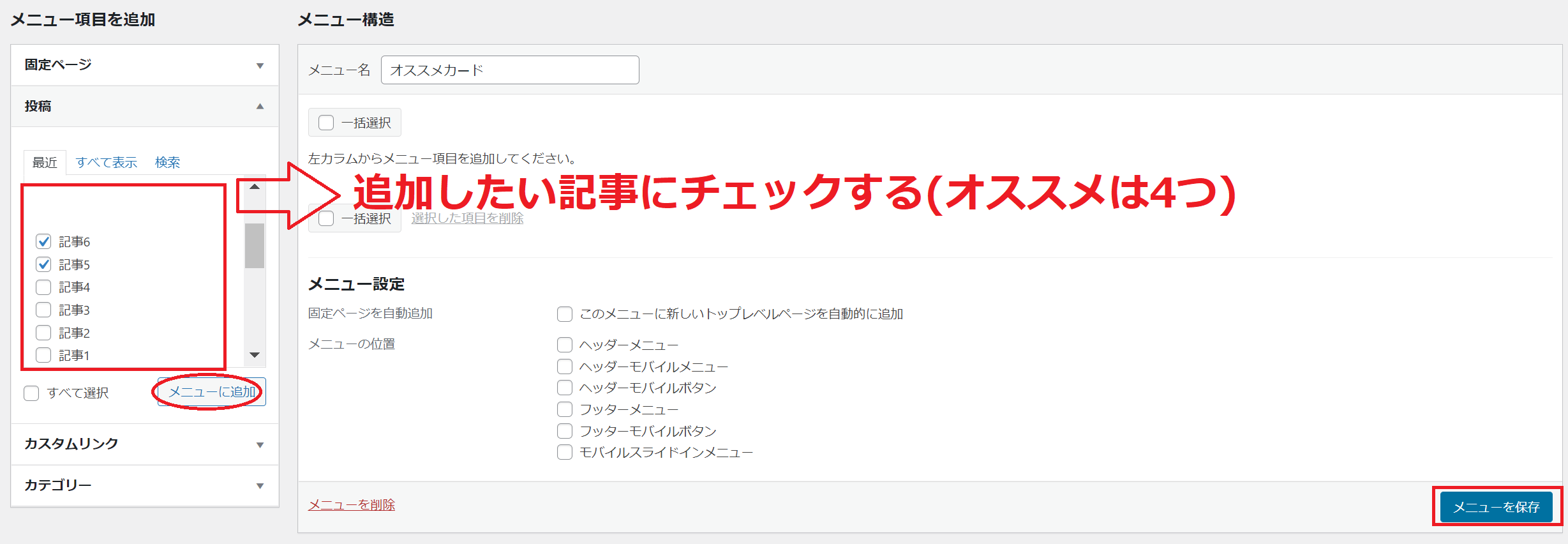Screen dimensions: 1568x544
Task: Check the 記事3 checkbox
Action: pos(43,310)
